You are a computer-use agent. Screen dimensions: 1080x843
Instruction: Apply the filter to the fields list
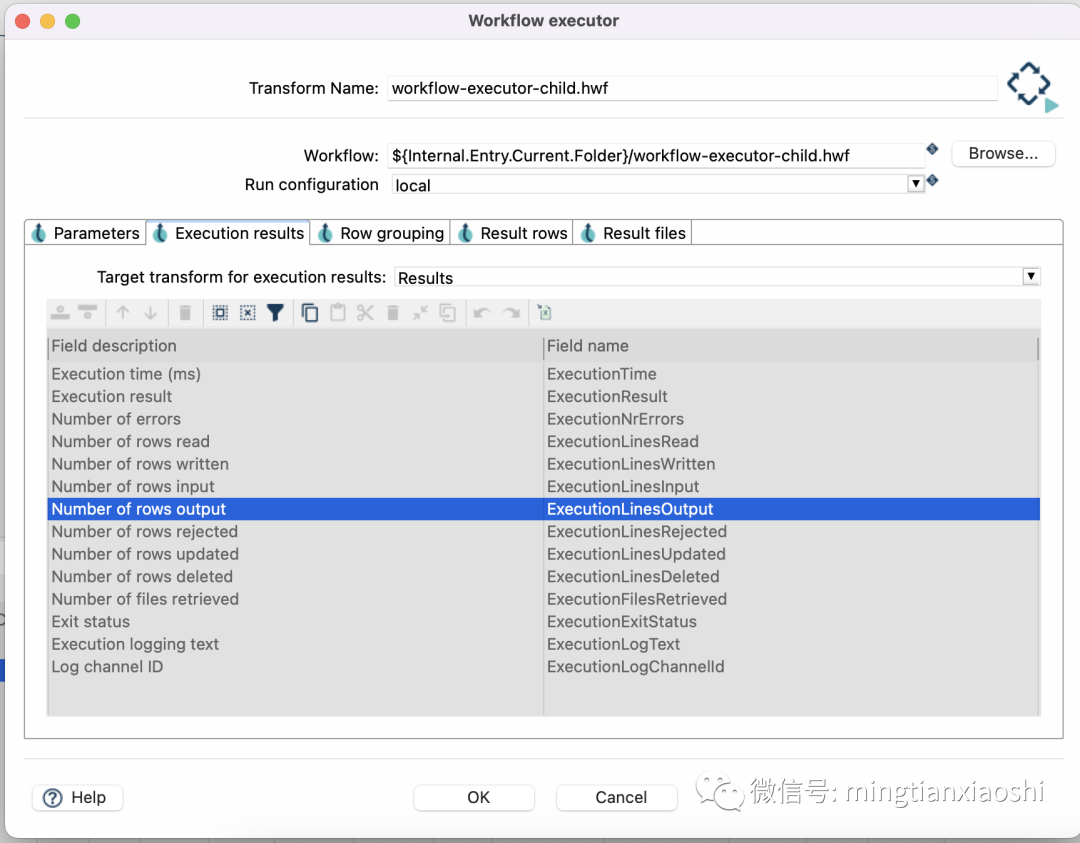(x=274, y=313)
